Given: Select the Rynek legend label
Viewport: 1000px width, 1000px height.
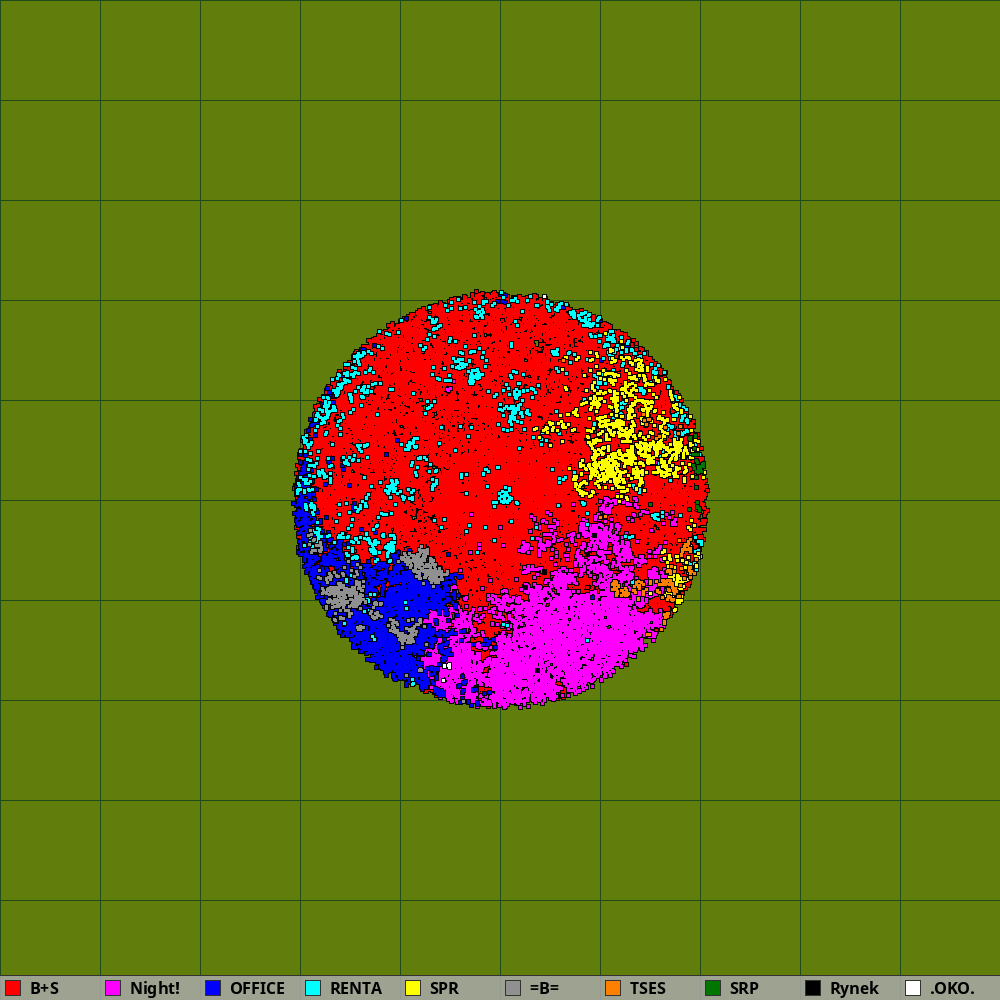Looking at the screenshot, I should click(855, 989).
